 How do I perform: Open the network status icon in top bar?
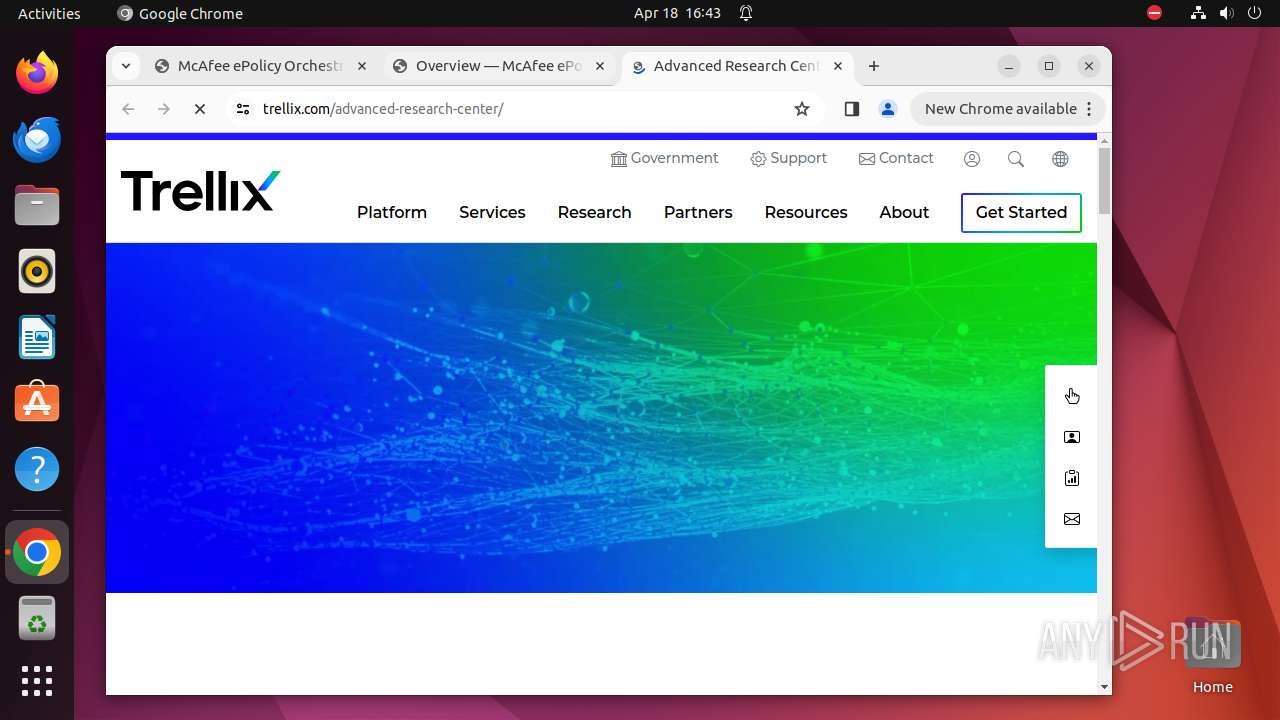[x=1198, y=13]
